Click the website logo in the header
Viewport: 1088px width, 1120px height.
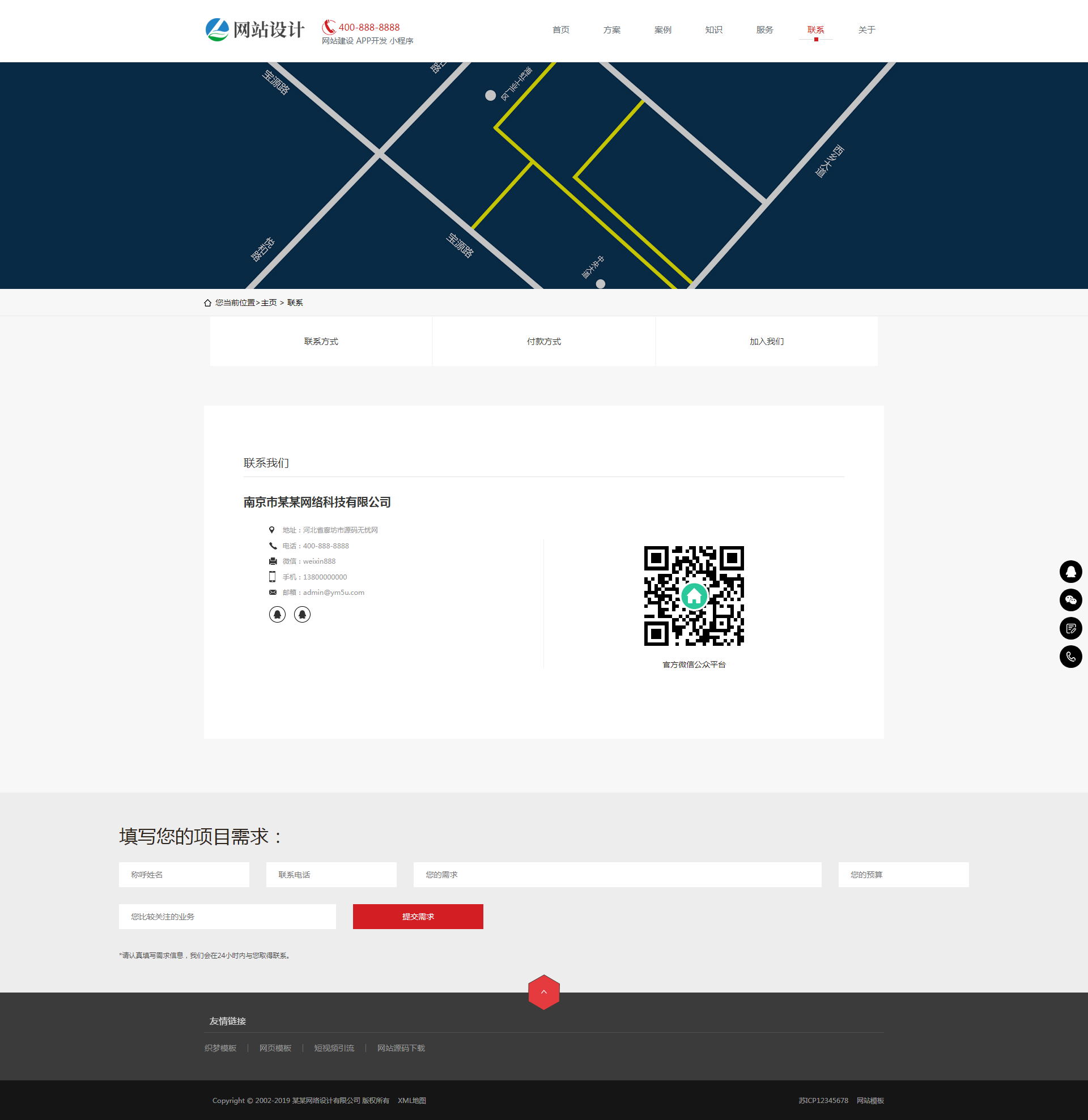[254, 29]
